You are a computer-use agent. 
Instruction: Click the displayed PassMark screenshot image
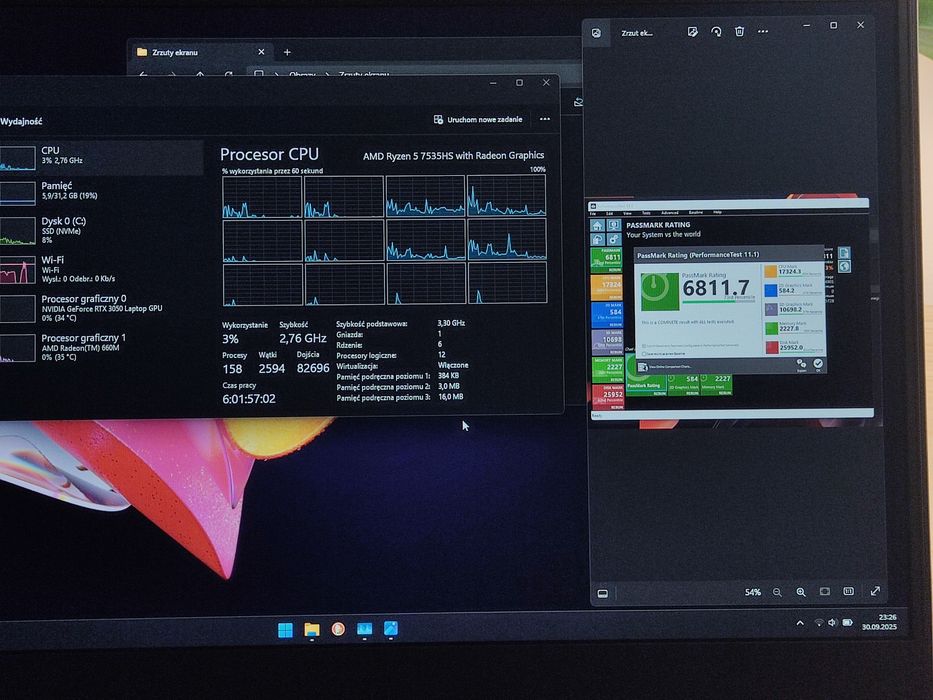(x=731, y=310)
